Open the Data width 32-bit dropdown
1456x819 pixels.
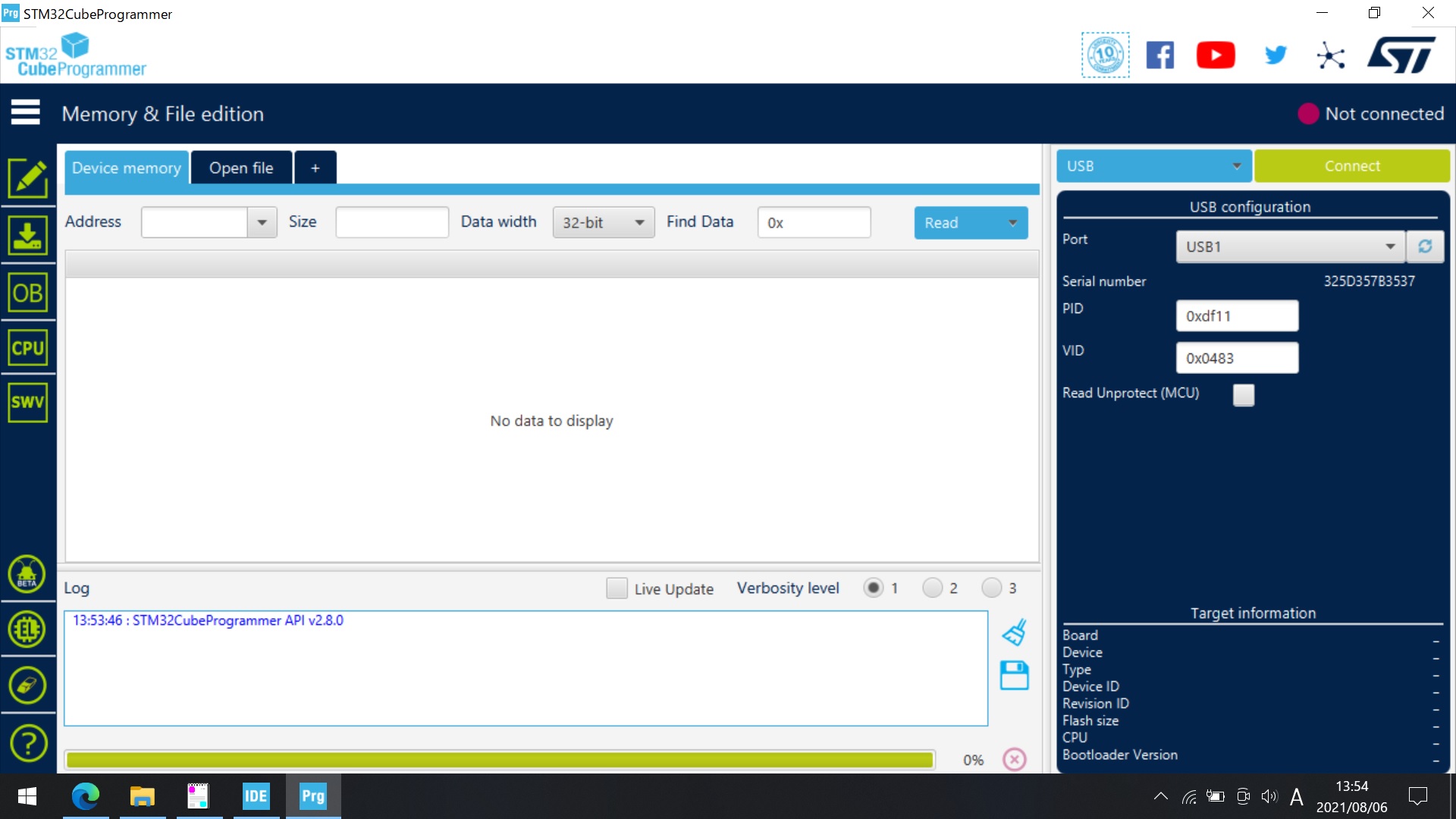tap(604, 222)
